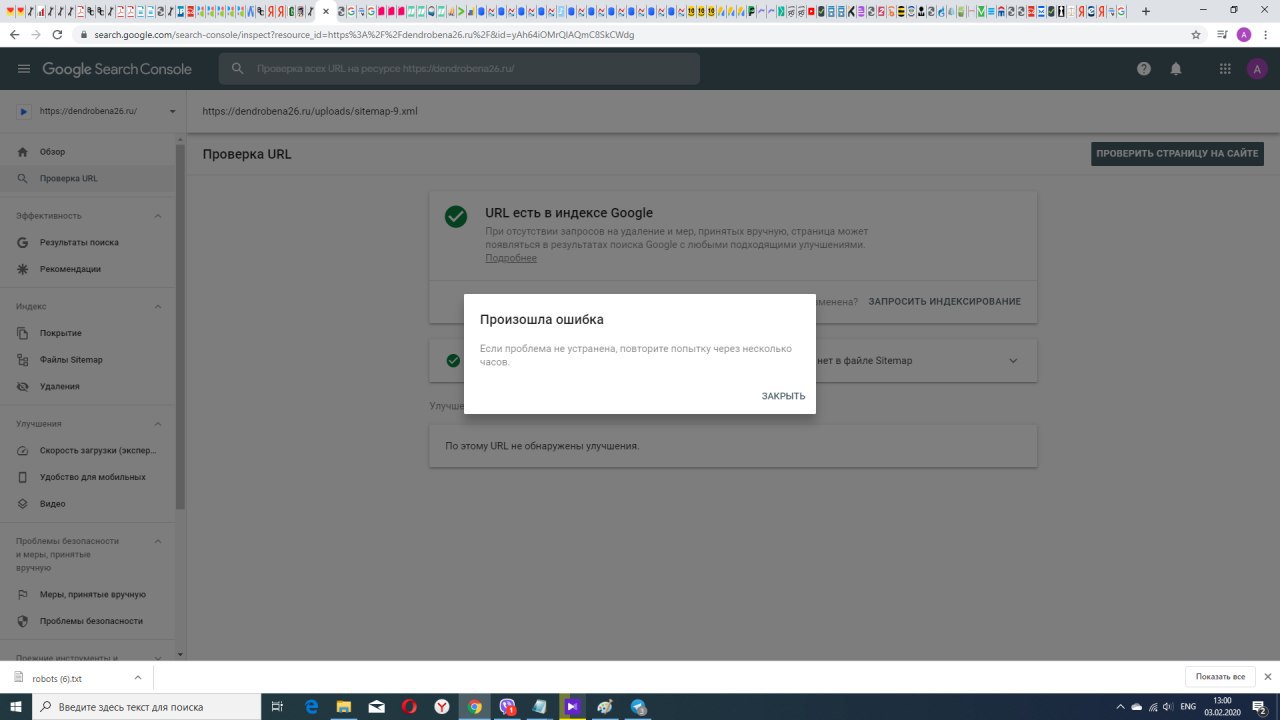1280x720 pixels.
Task: Click the flag icon for manual actions
Action: [x=22, y=595]
